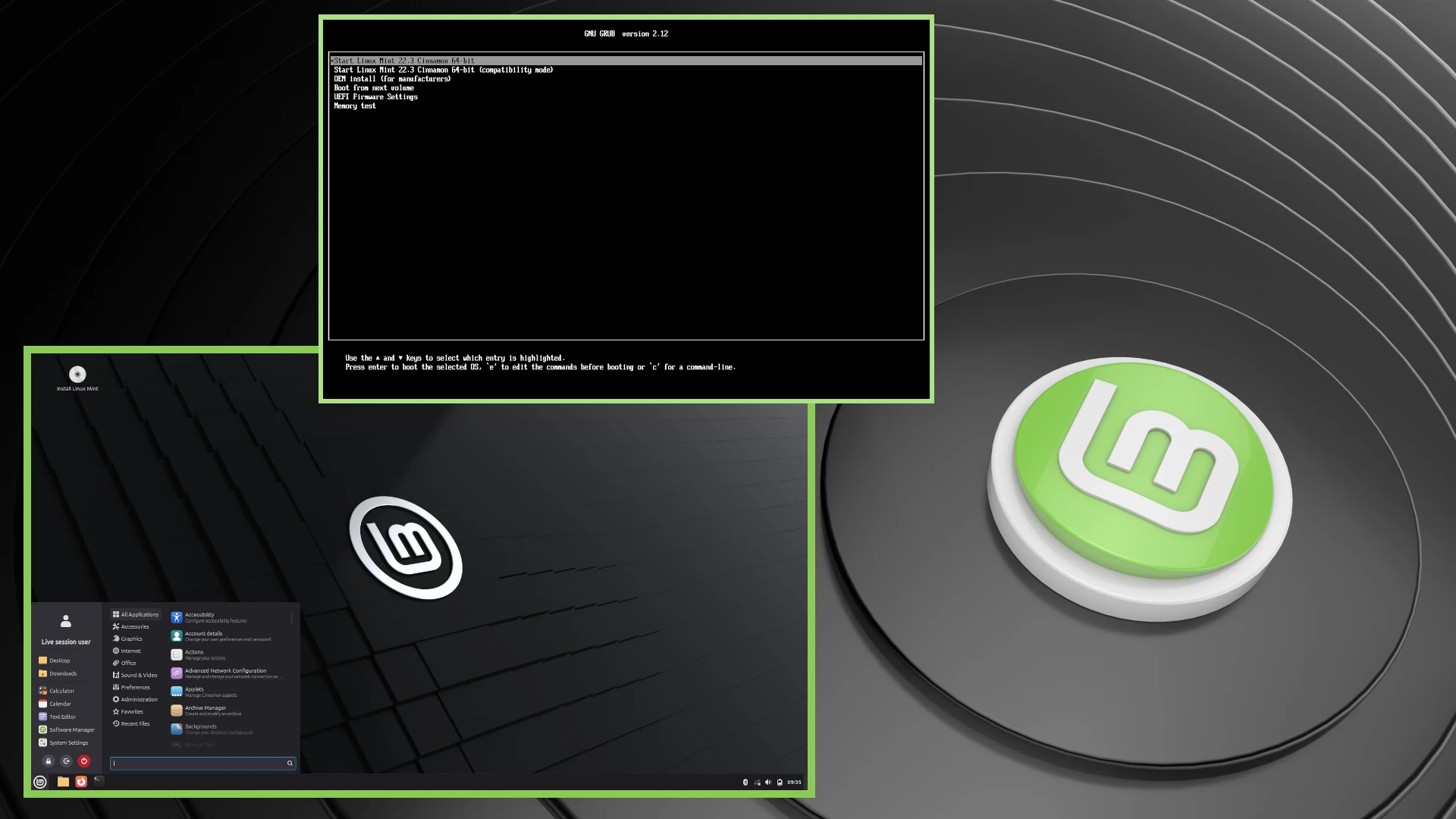Image resolution: width=1456 pixels, height=819 pixels.
Task: Click the search magnifier icon in menu
Action: coord(290,764)
